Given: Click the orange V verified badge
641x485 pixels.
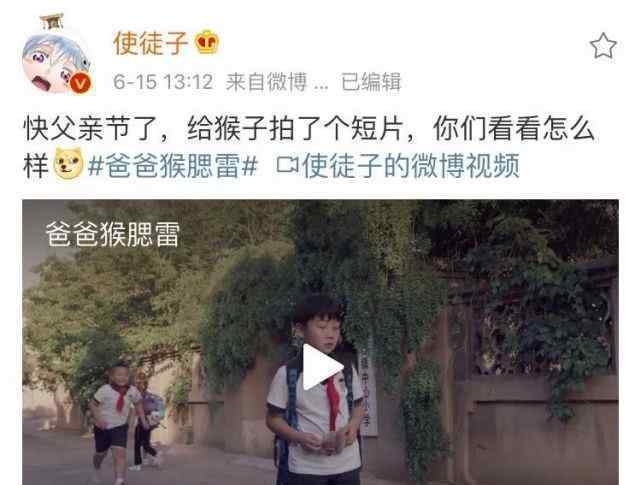Looking at the screenshot, I should tap(81, 83).
